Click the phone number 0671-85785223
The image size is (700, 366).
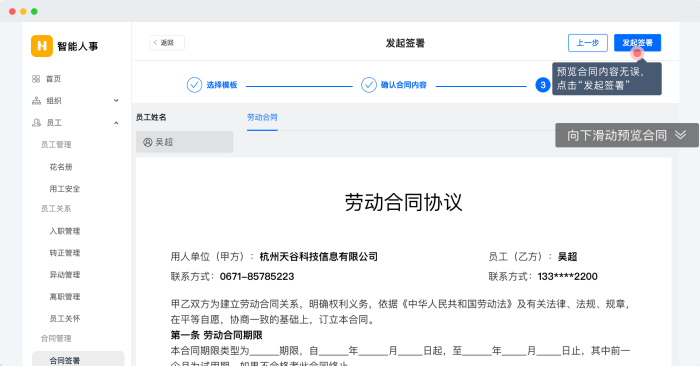click(257, 277)
